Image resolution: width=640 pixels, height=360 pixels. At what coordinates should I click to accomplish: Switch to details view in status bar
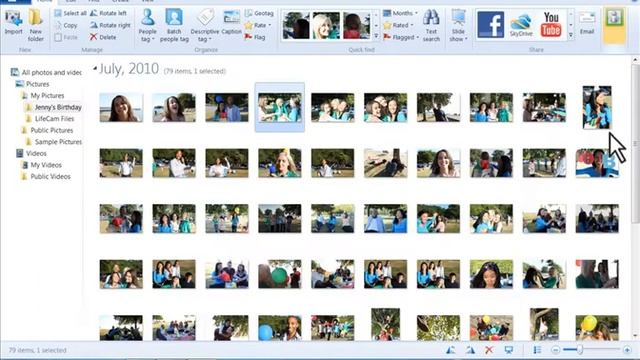pyautogui.click(x=537, y=350)
